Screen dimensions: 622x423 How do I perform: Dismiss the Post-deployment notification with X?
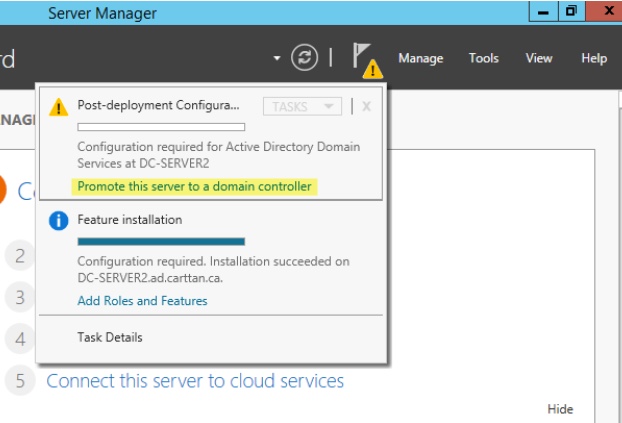coord(367,106)
